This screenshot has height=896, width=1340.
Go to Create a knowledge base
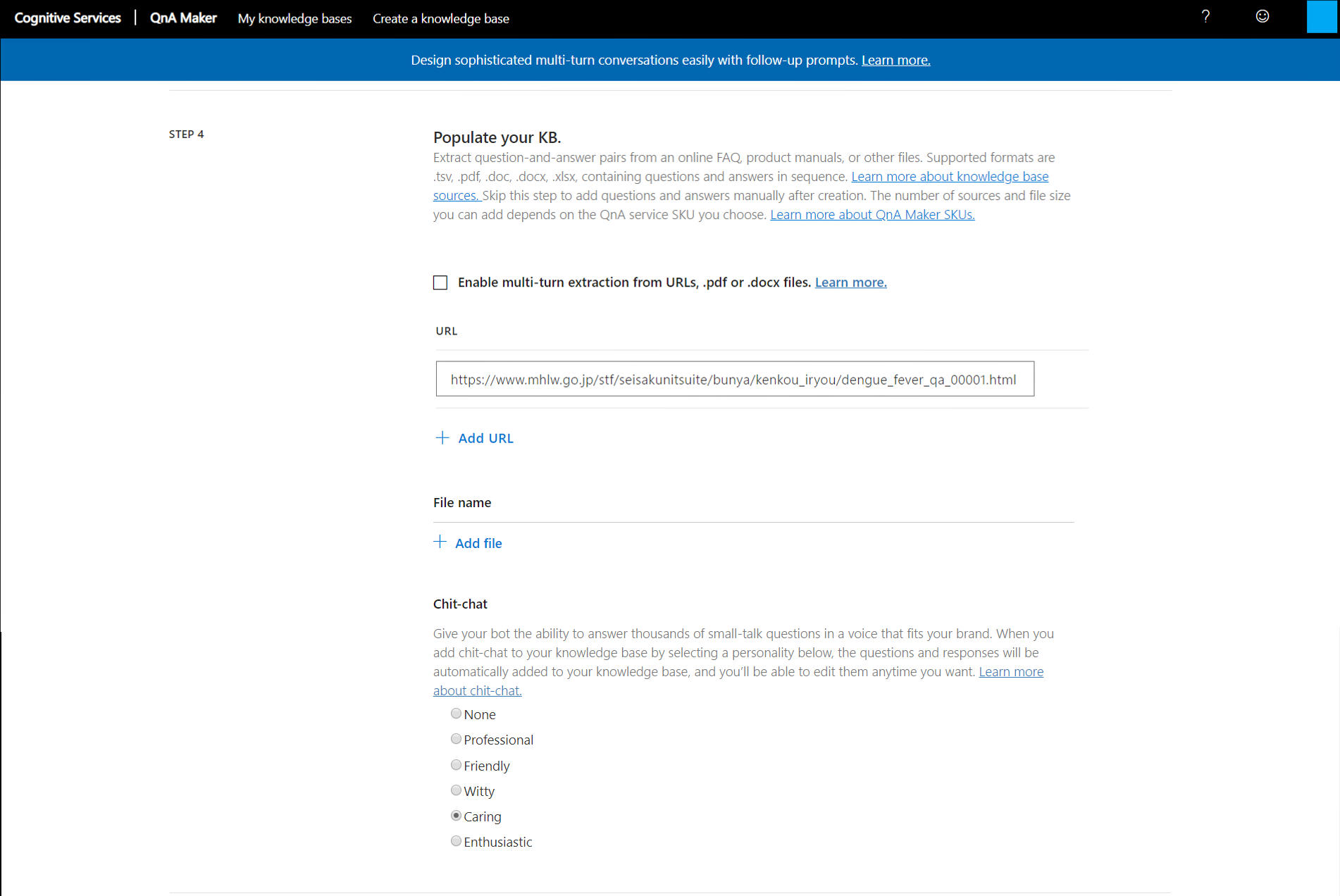click(440, 18)
